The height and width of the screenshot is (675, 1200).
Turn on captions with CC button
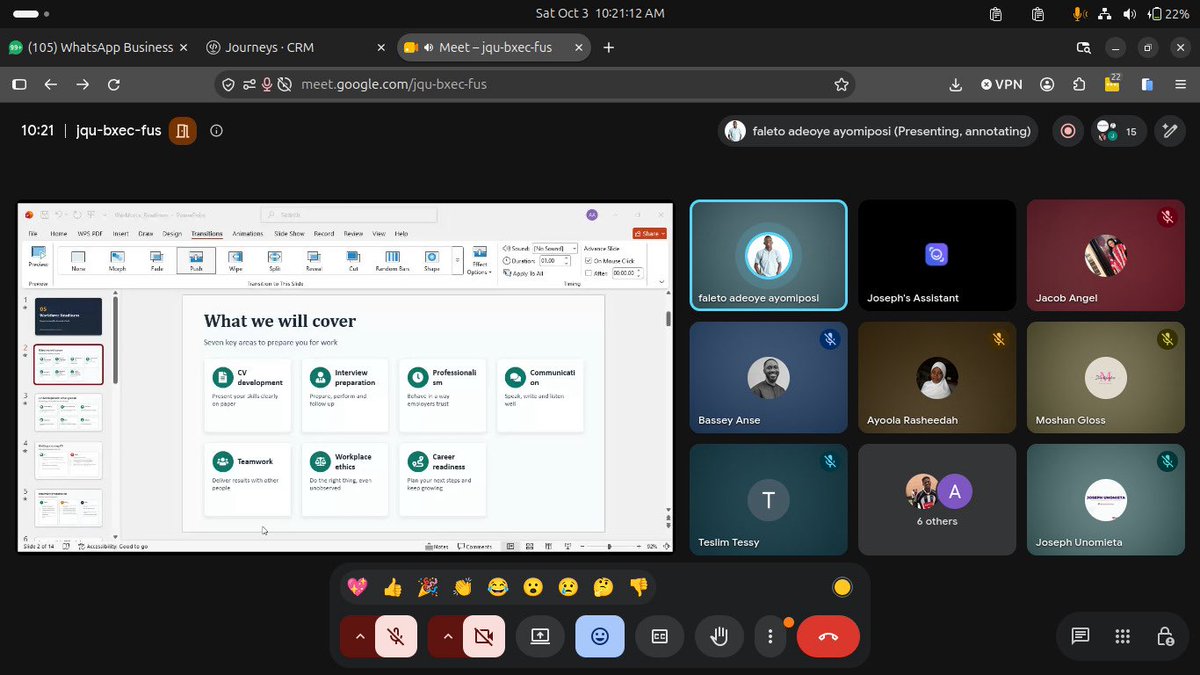pos(659,636)
